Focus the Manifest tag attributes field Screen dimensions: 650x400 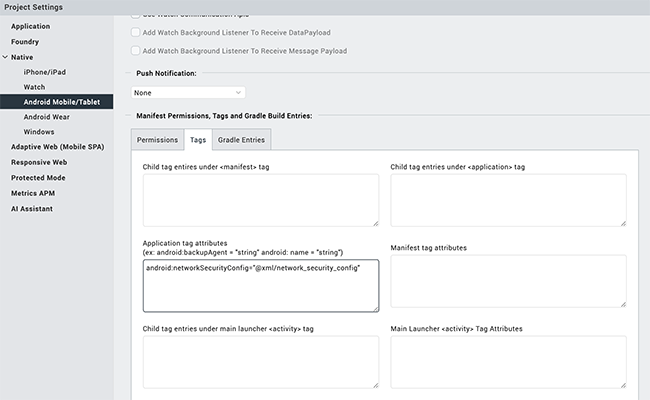pyautogui.click(x=508, y=281)
